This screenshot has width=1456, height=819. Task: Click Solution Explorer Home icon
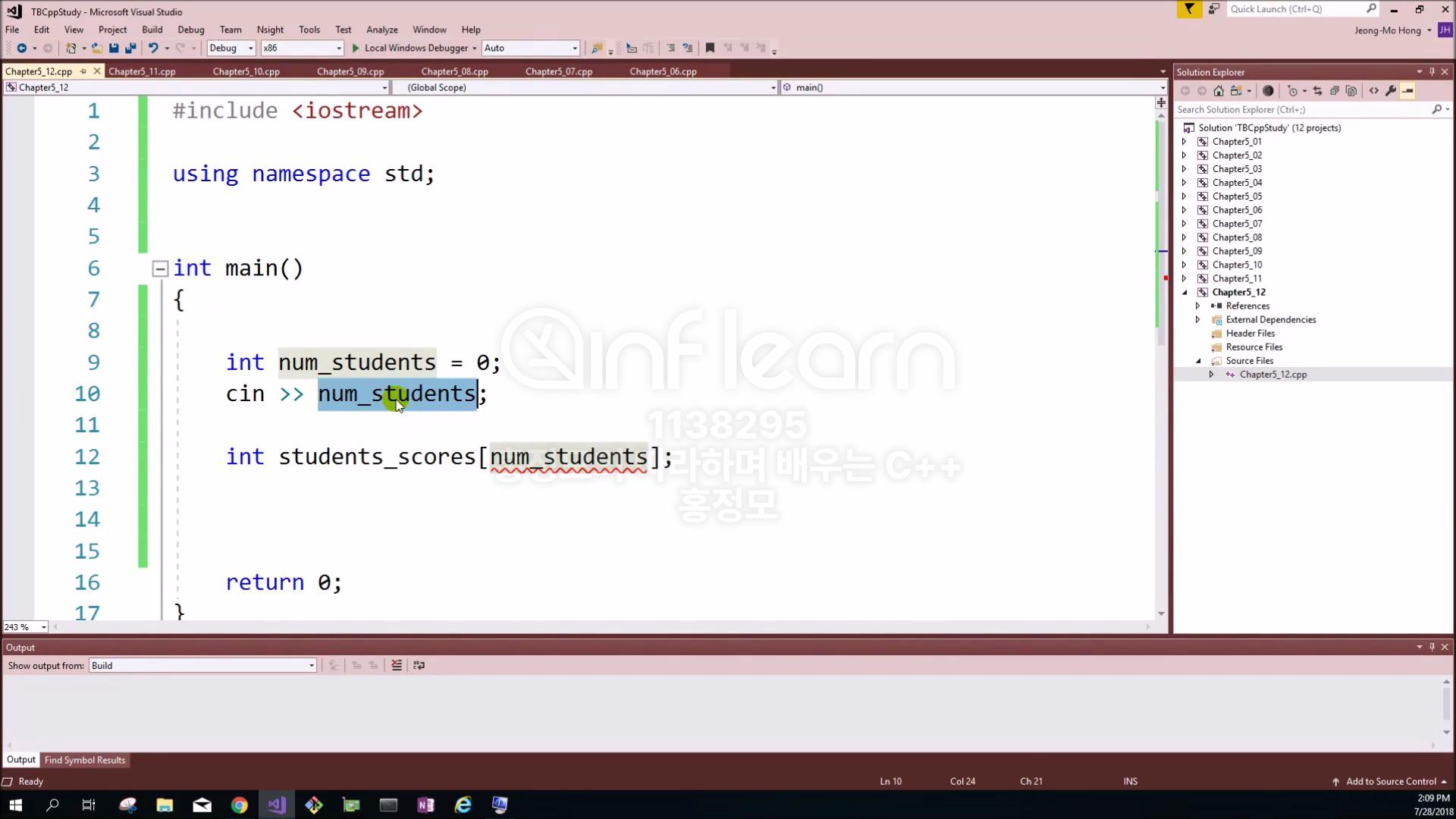click(x=1219, y=91)
